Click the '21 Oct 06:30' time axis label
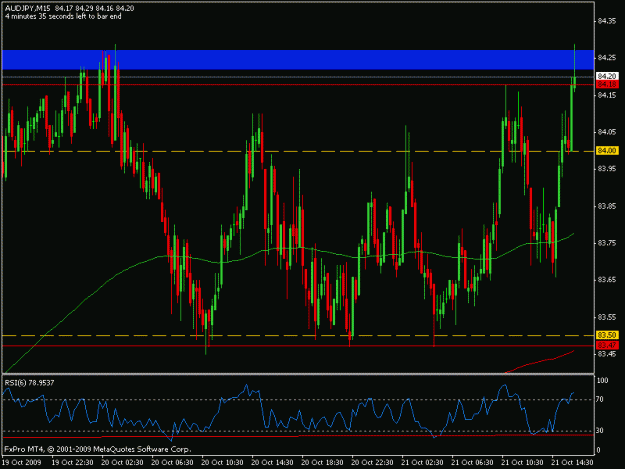Image resolution: width=625 pixels, height=469 pixels. pos(472,462)
